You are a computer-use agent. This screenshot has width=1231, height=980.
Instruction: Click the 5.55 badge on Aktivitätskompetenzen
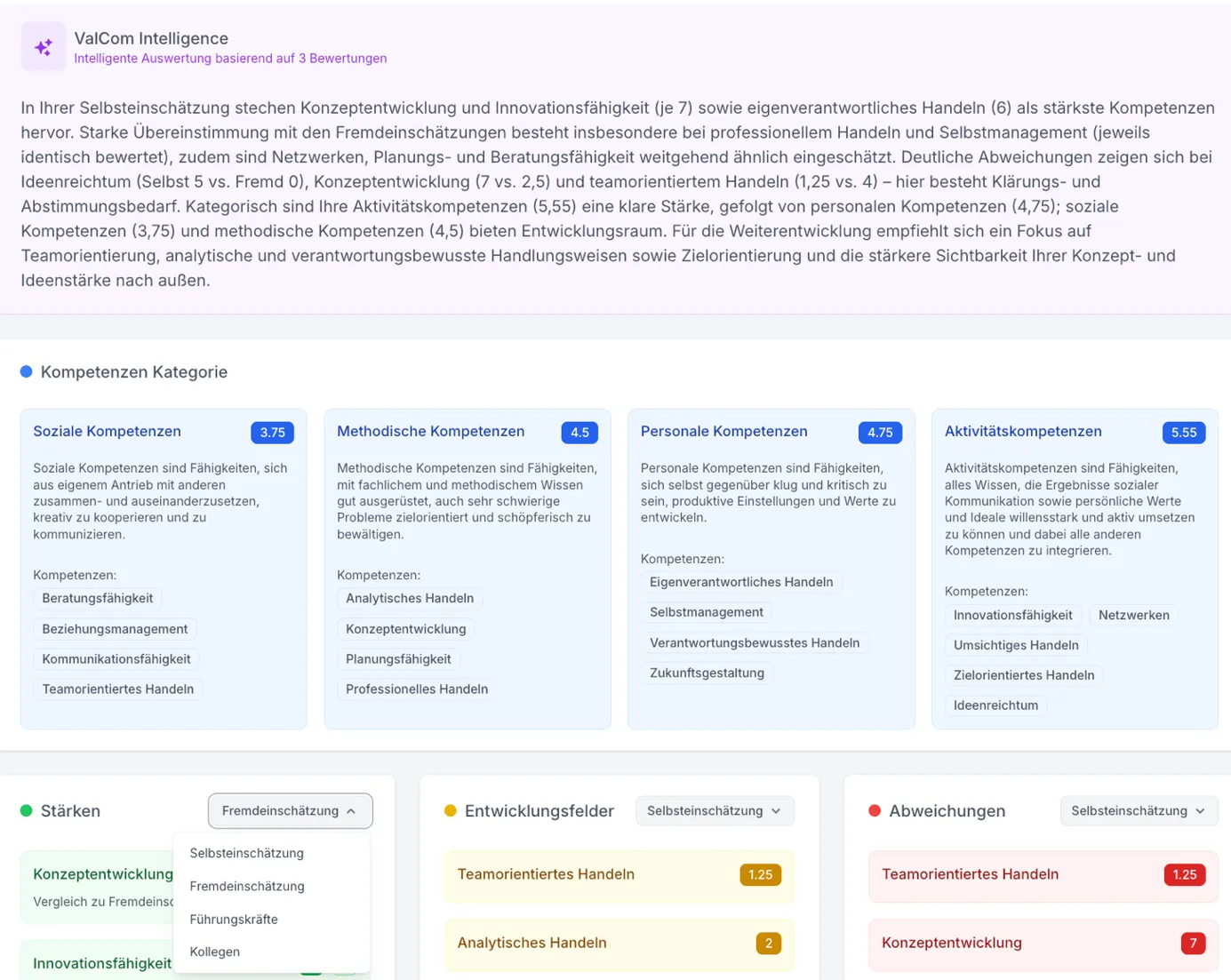(1184, 432)
